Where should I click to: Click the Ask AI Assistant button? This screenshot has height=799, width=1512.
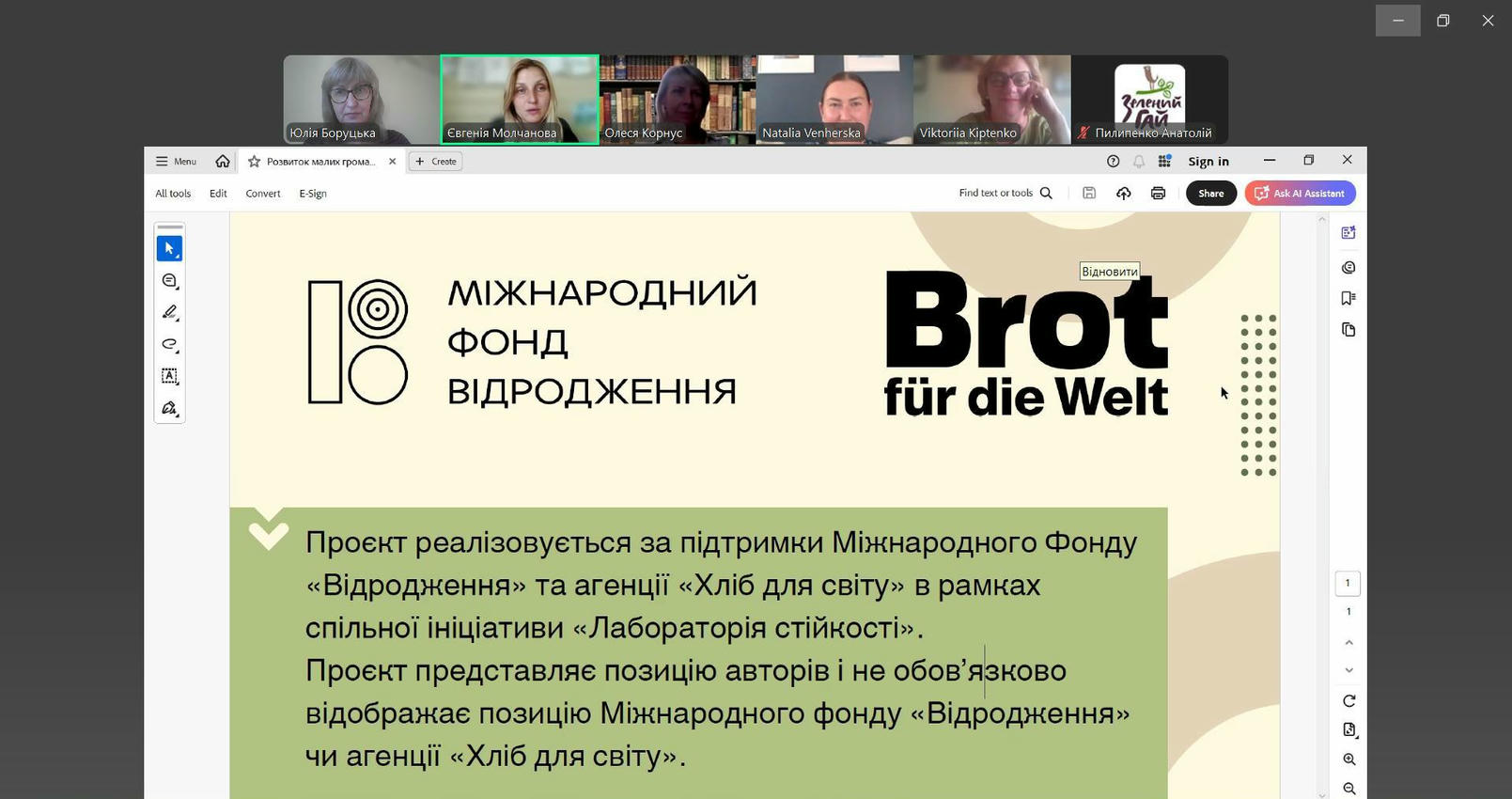point(1300,194)
